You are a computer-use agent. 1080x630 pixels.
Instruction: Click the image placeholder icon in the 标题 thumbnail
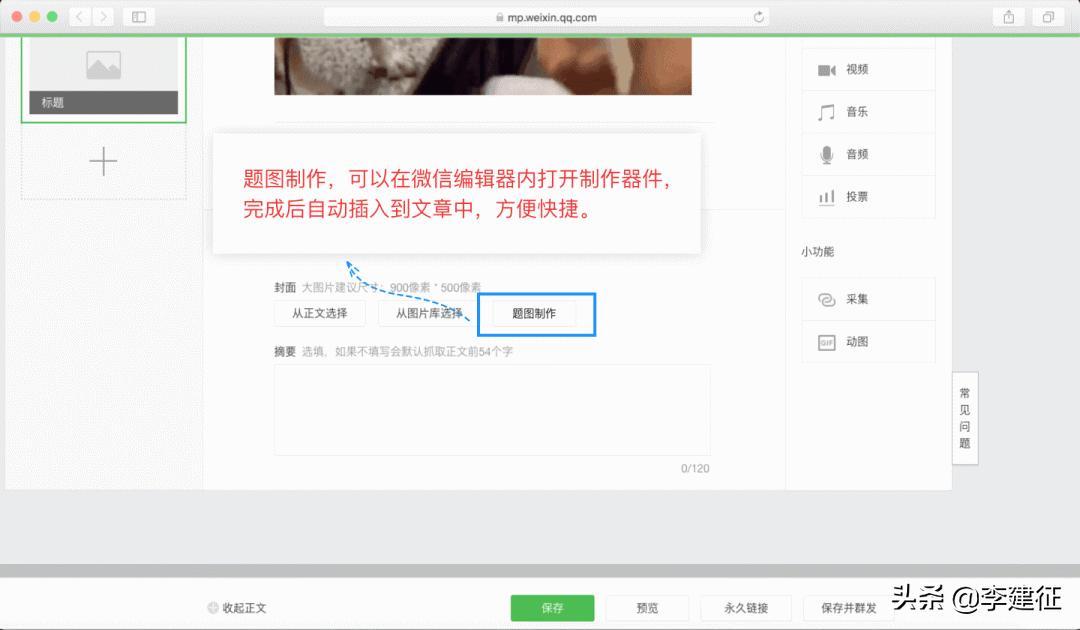coord(103,64)
